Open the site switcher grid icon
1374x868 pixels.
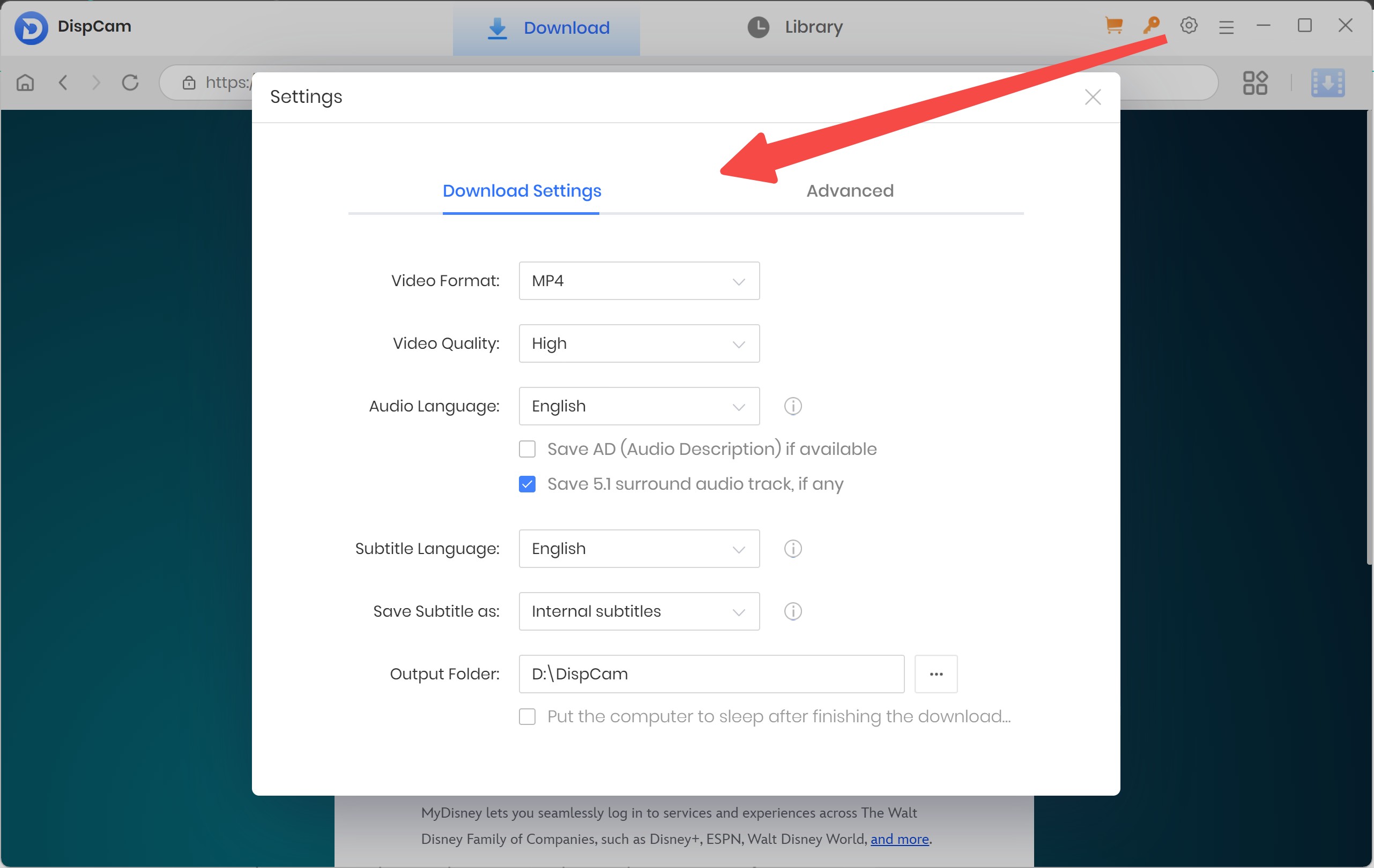click(1255, 83)
